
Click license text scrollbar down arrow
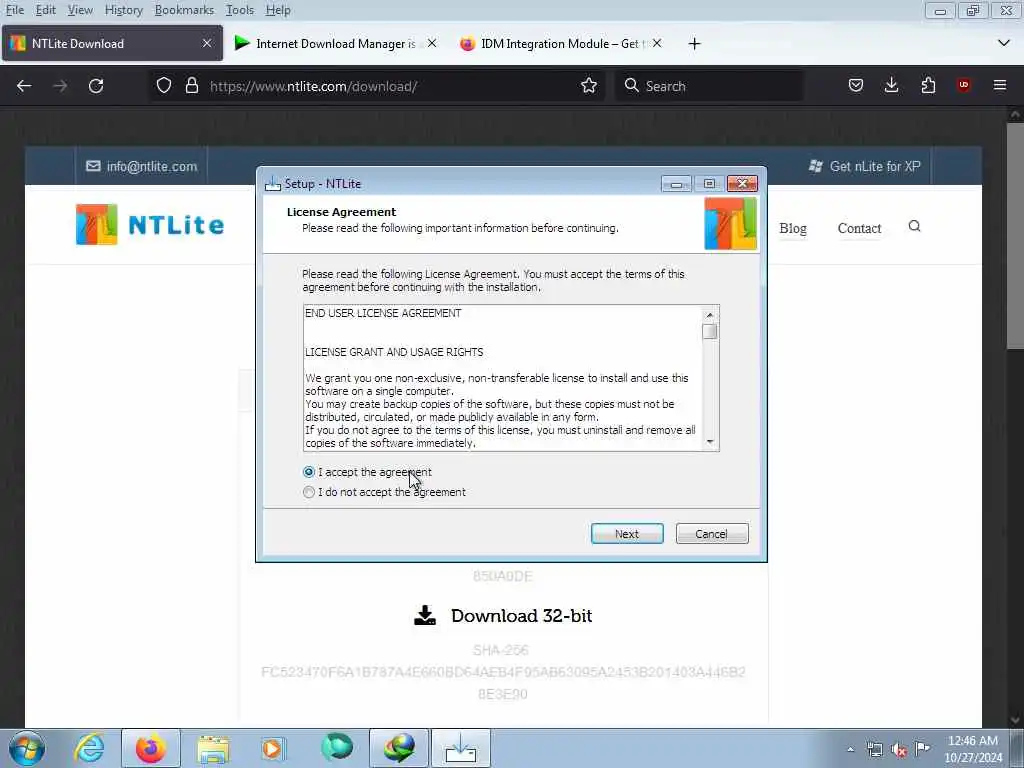[x=710, y=442]
